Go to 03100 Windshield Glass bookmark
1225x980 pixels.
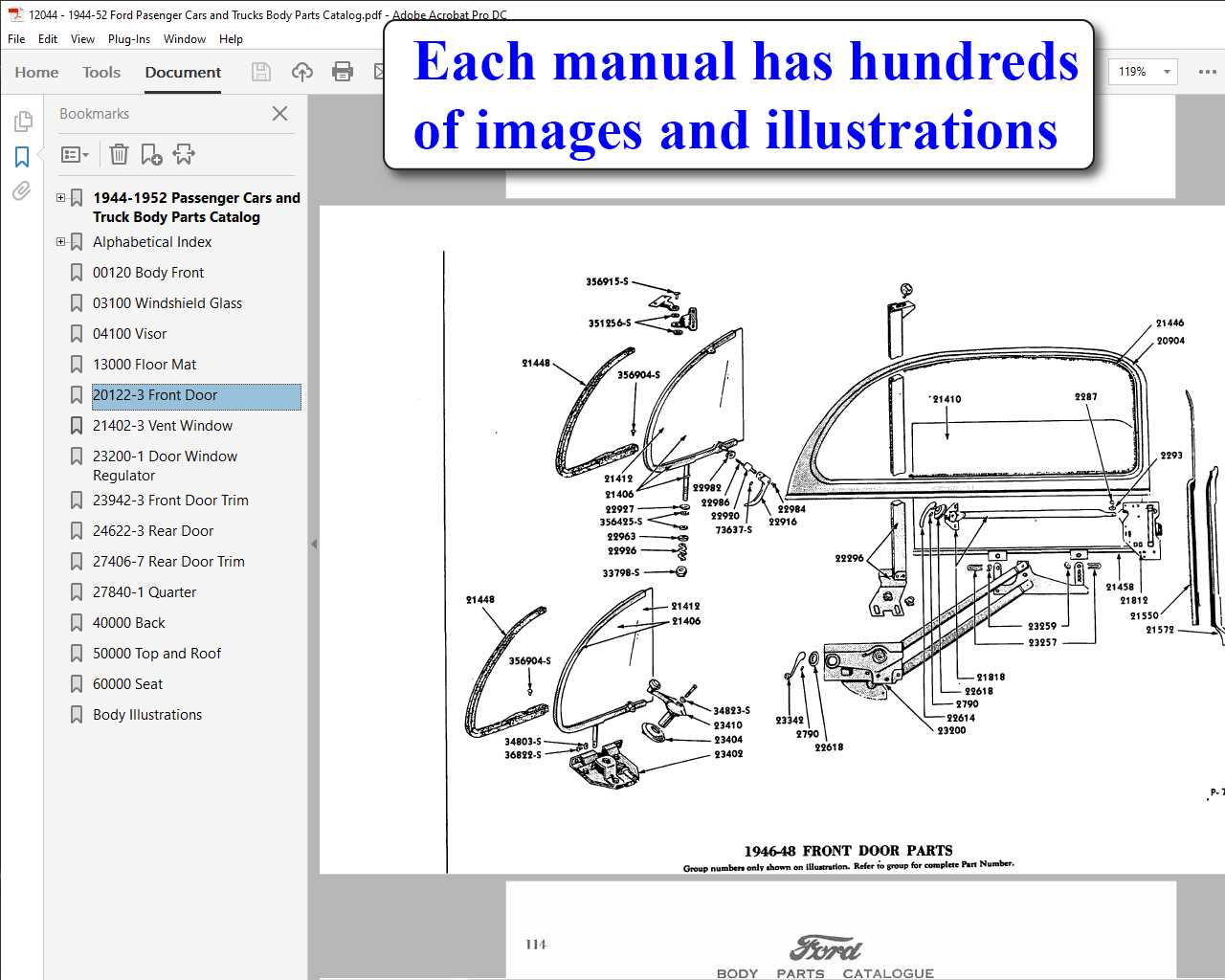click(x=167, y=303)
